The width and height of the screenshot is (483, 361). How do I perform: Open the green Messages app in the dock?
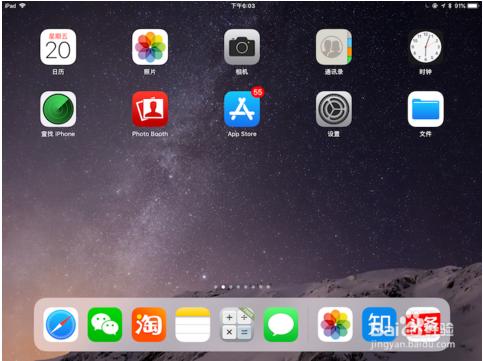click(281, 325)
